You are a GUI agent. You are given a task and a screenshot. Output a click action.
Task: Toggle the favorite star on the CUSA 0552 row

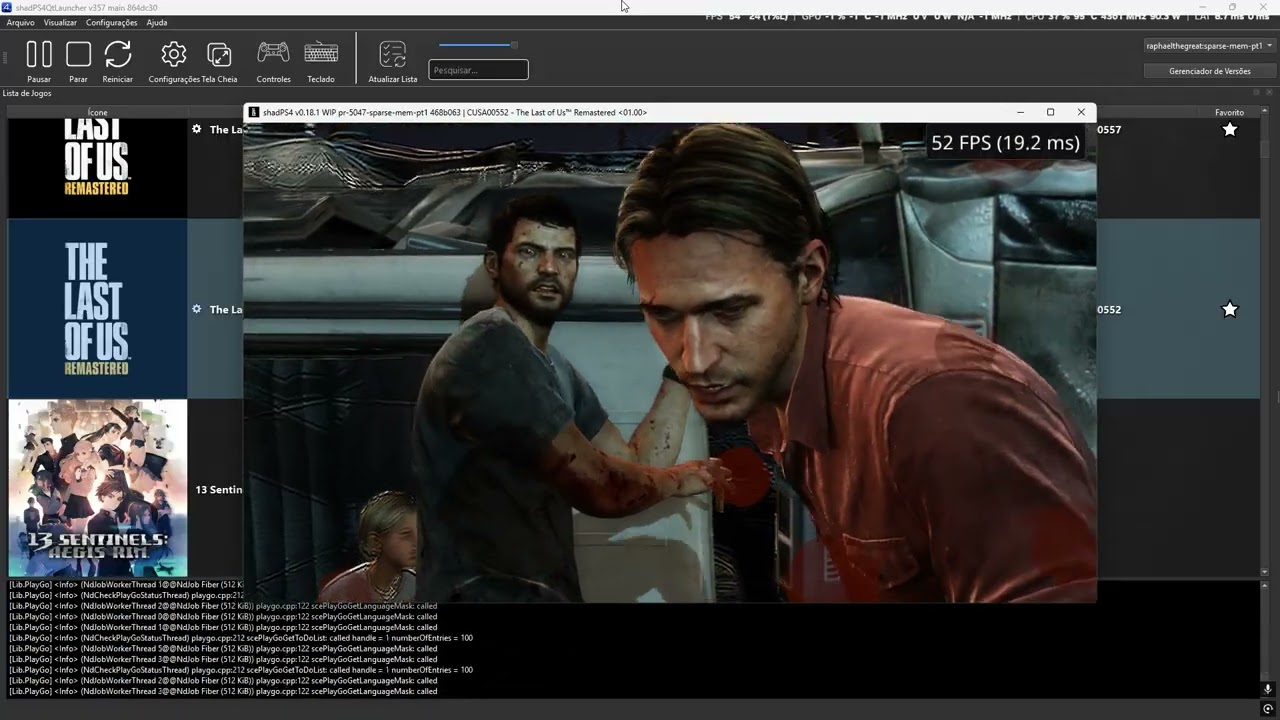[1230, 309]
